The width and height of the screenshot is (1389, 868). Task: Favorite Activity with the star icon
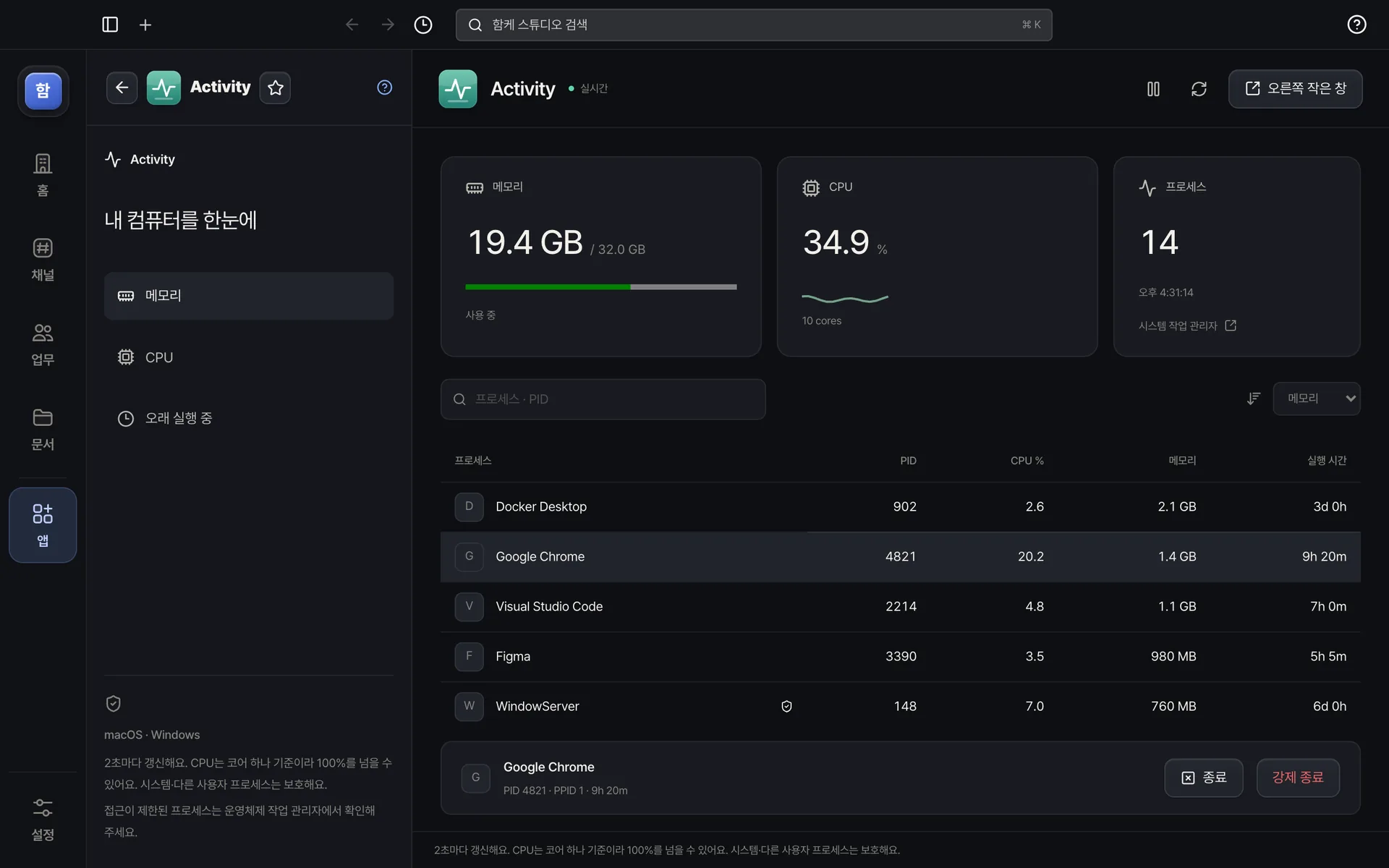click(275, 88)
